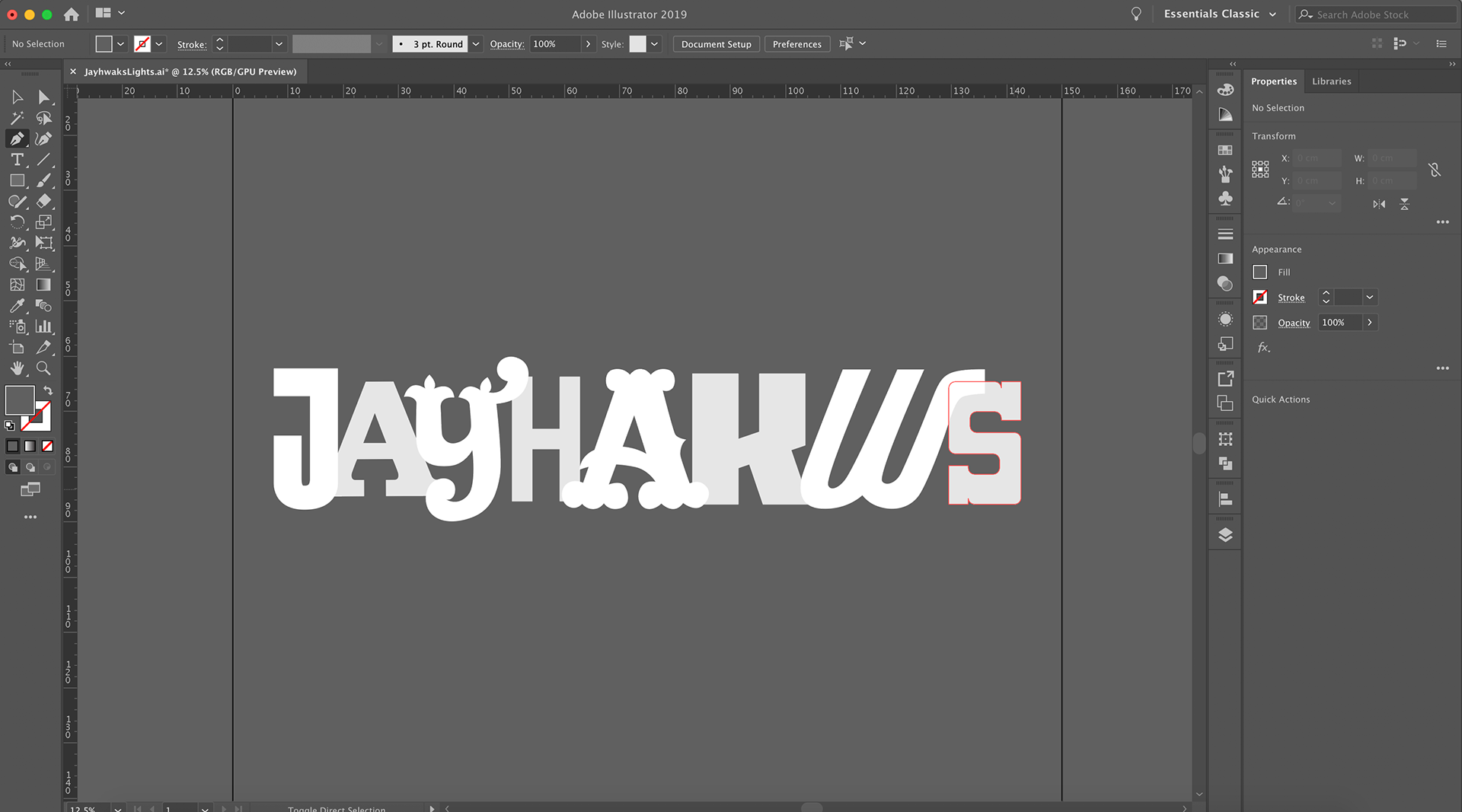
Task: Select the Selection tool arrow
Action: (18, 97)
